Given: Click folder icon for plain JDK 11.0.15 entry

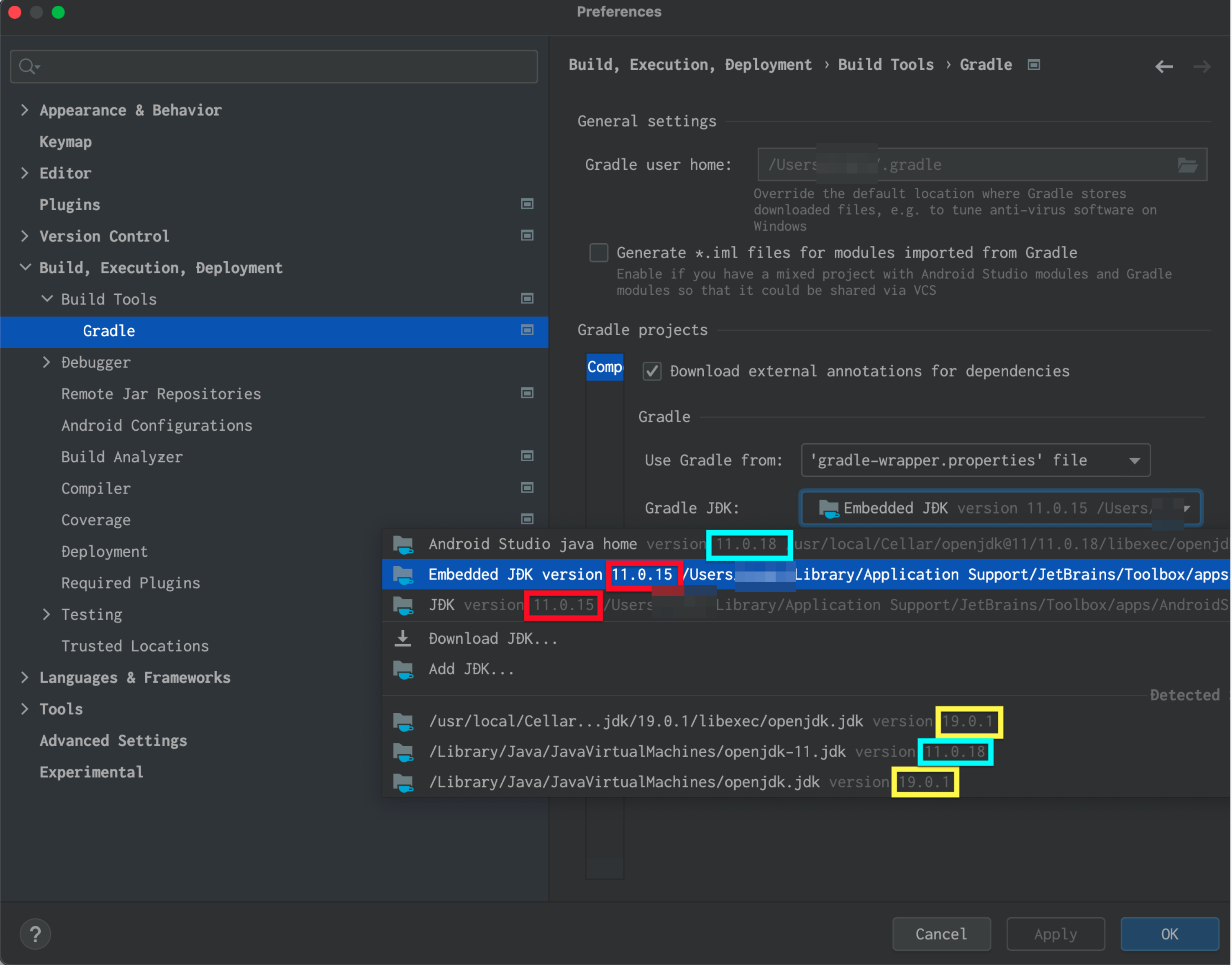Looking at the screenshot, I should coord(403,606).
